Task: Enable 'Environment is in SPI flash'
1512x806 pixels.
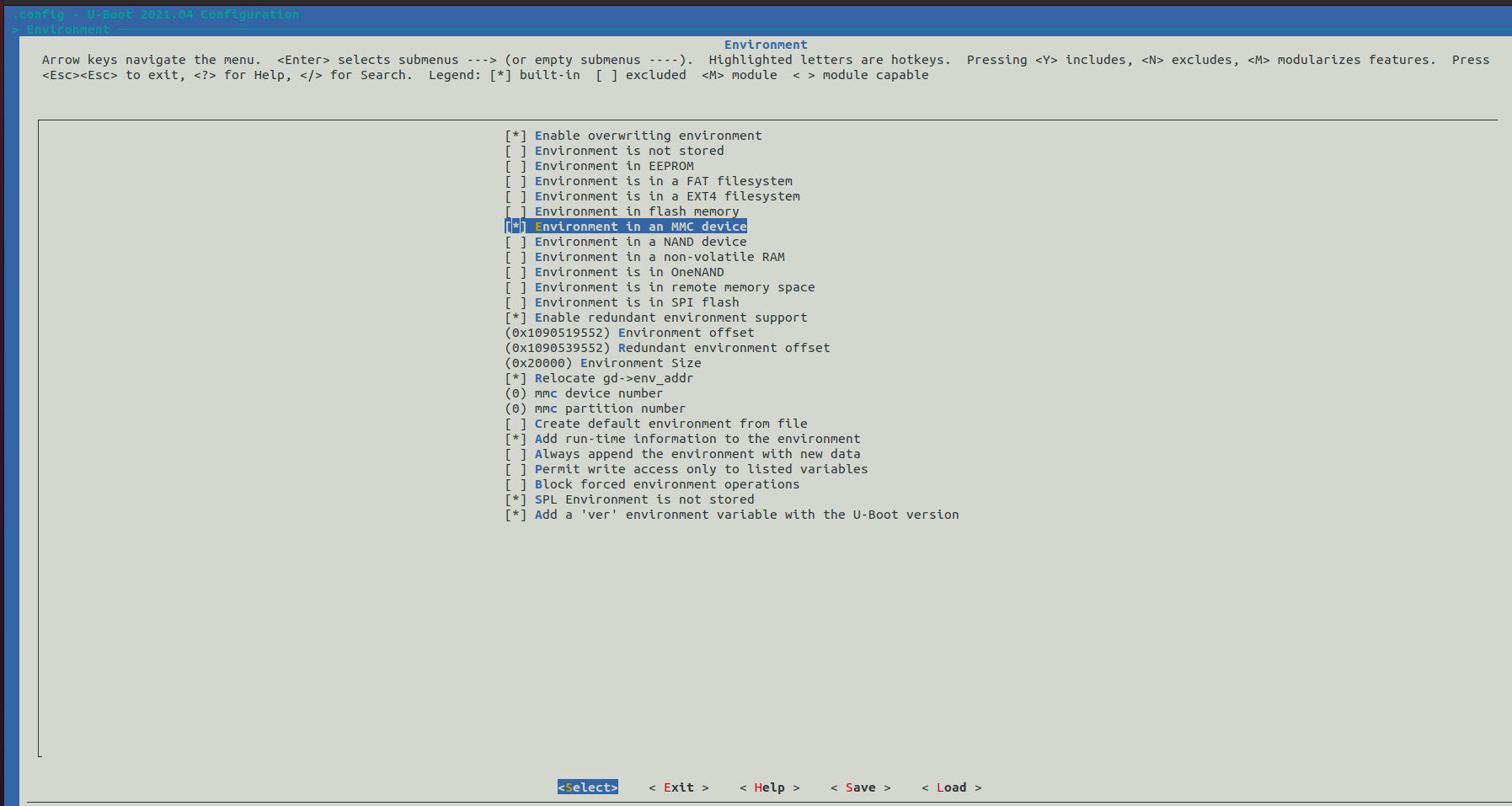Action: point(622,302)
